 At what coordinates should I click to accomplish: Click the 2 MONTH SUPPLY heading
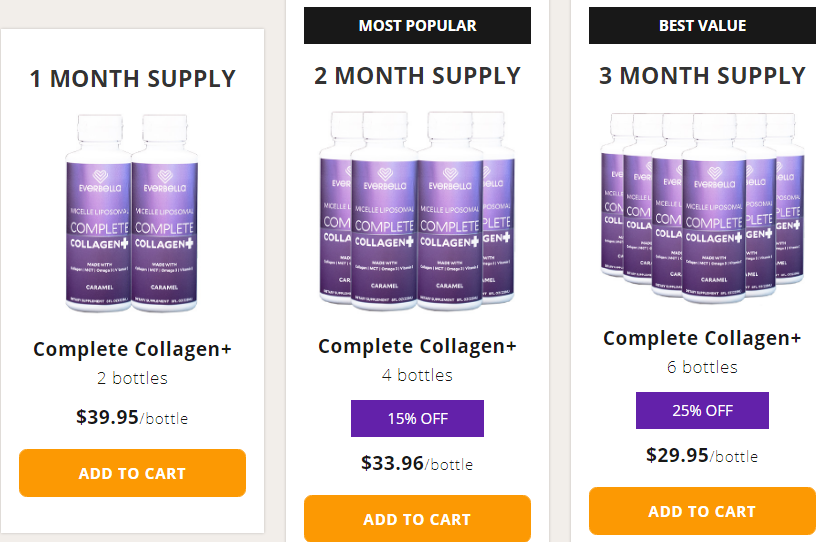click(417, 76)
